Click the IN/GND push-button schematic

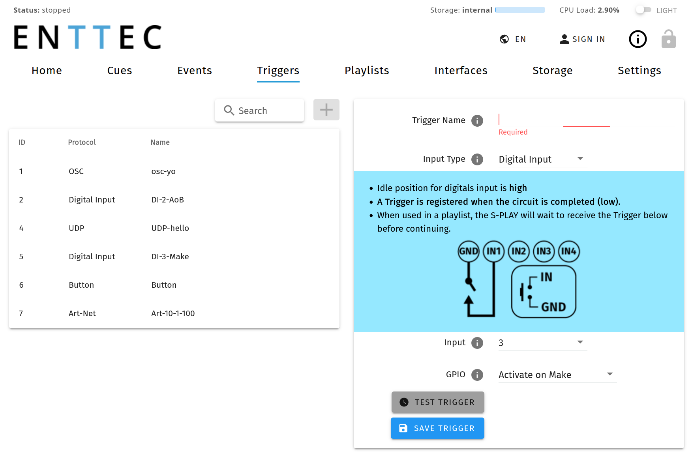pyautogui.click(x=544, y=291)
